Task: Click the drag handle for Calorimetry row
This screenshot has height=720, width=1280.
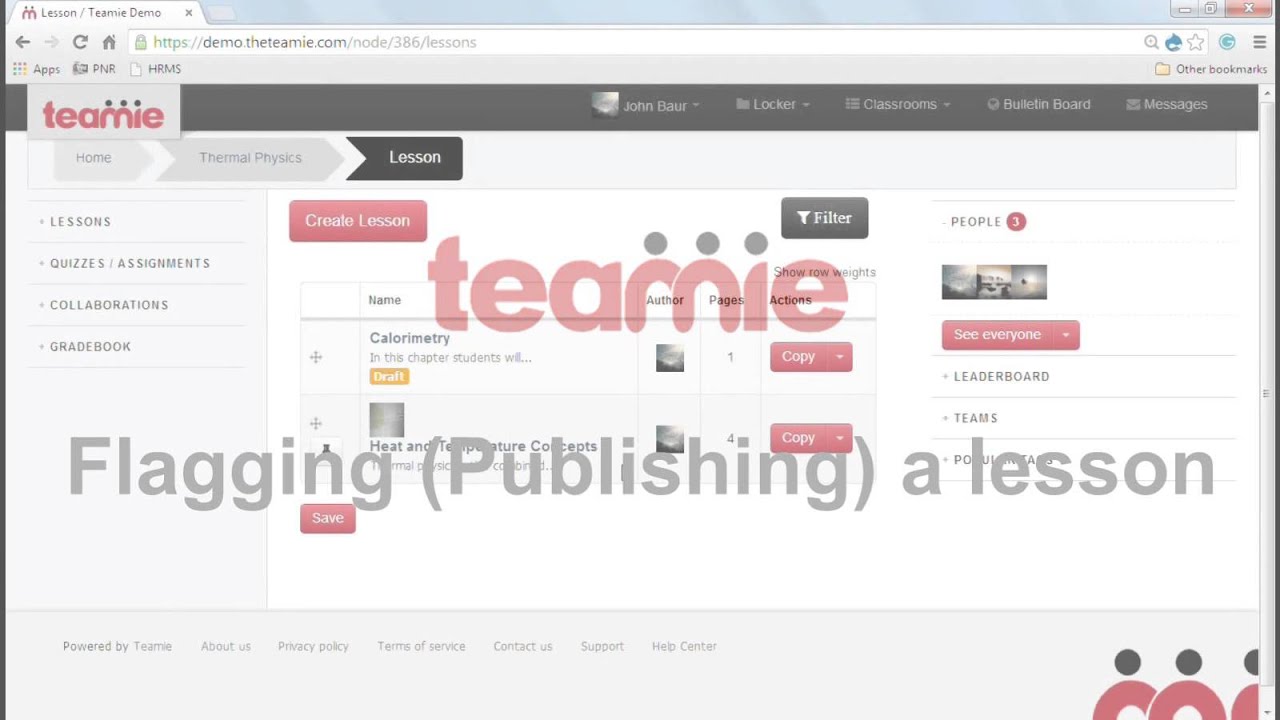Action: point(316,357)
